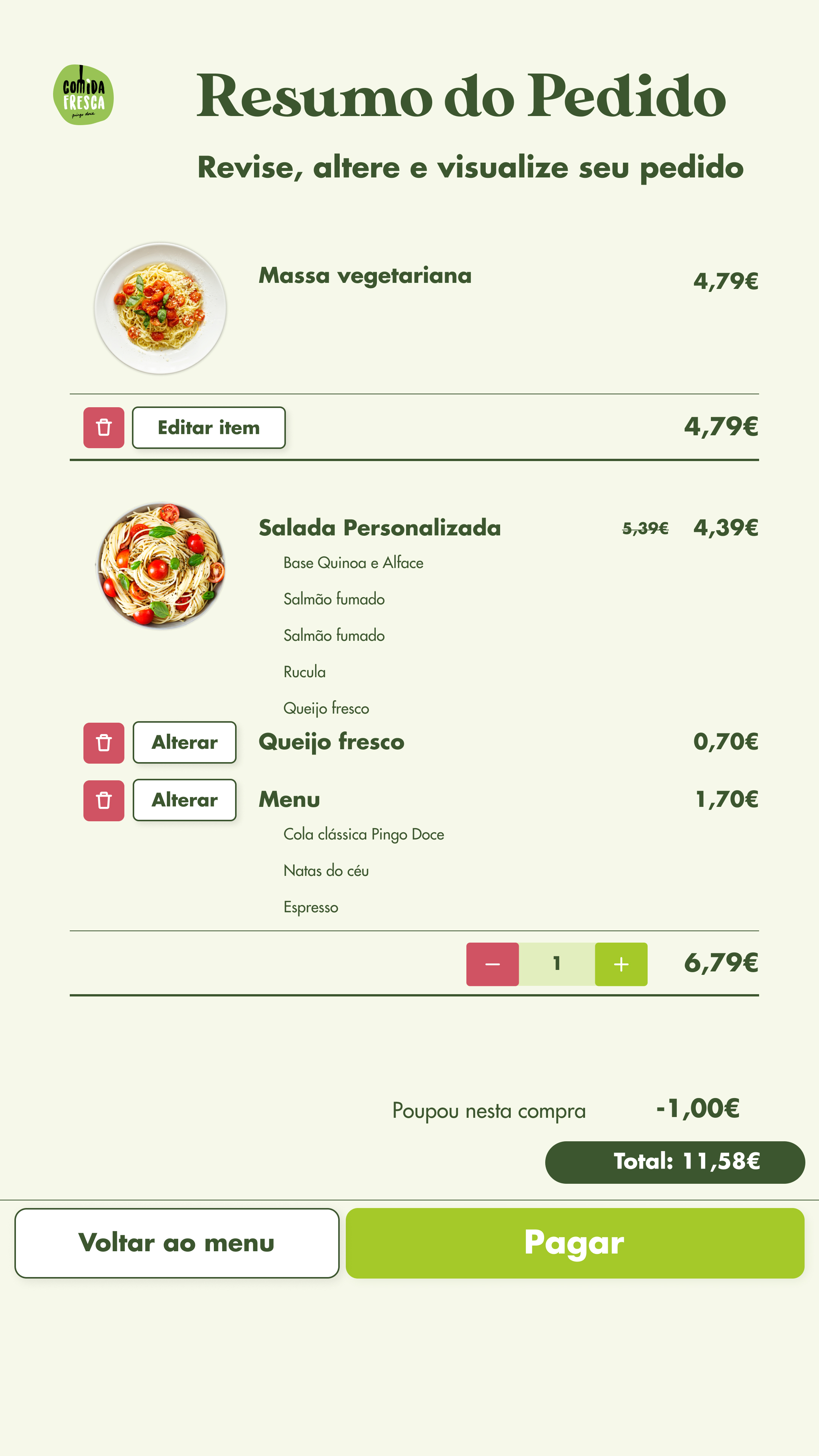Tap the Massa vegetariana dish photo

[160, 308]
